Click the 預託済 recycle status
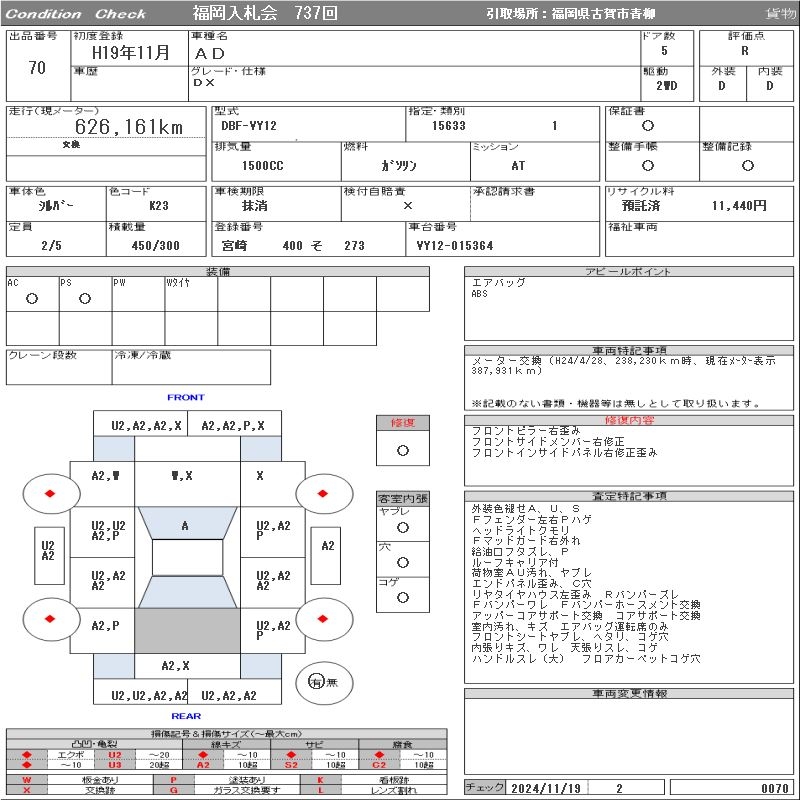Screen dimensions: 800x800 pyautogui.click(x=640, y=206)
